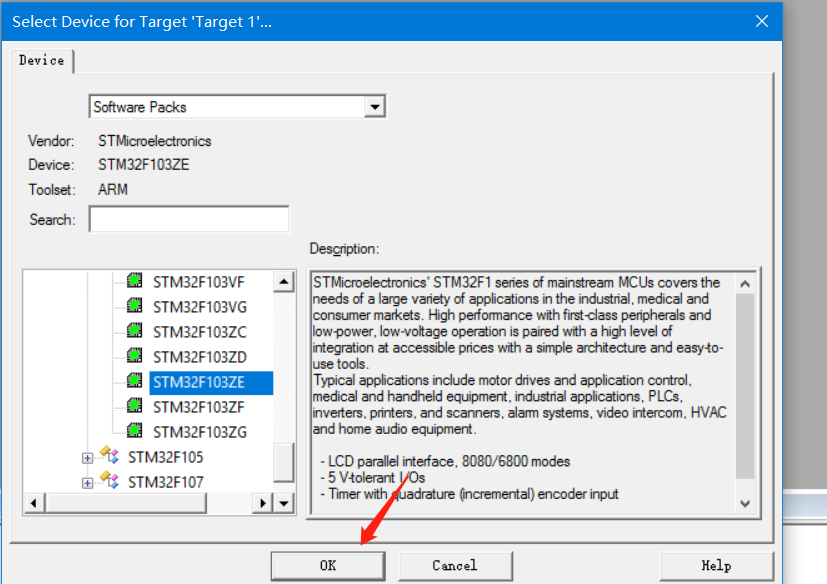This screenshot has height=584, width=827.
Task: Click the ARM toolset text
Action: point(112,189)
